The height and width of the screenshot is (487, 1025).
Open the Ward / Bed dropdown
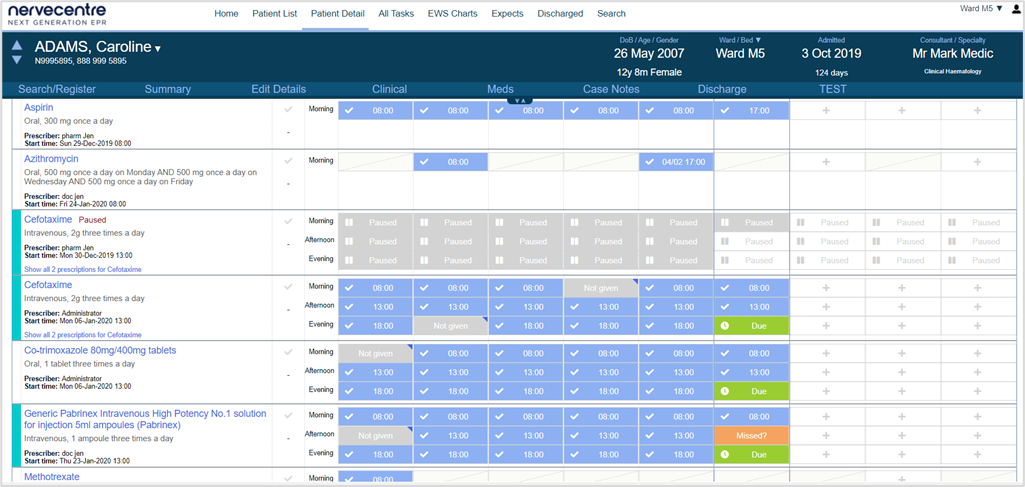pyautogui.click(x=740, y=41)
